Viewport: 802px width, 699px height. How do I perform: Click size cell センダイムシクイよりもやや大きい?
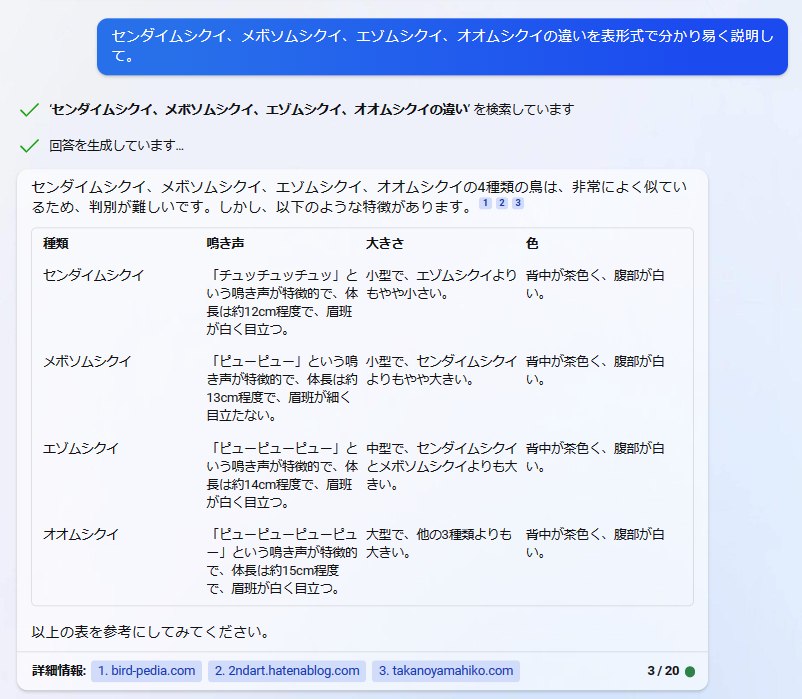click(x=441, y=370)
